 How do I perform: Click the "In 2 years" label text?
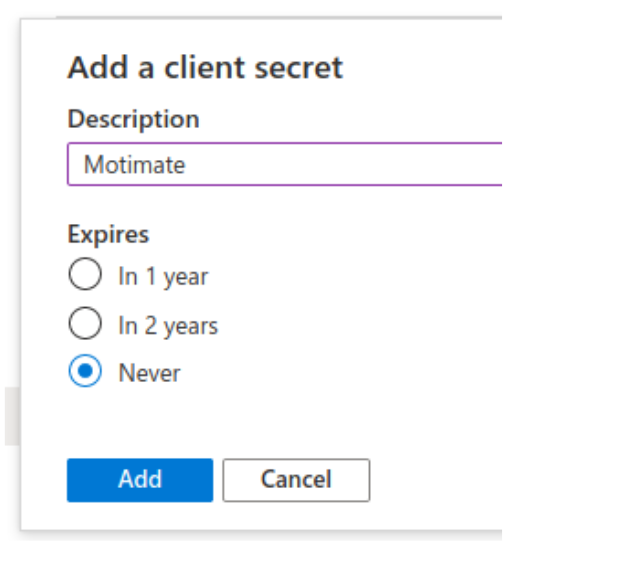(x=168, y=325)
